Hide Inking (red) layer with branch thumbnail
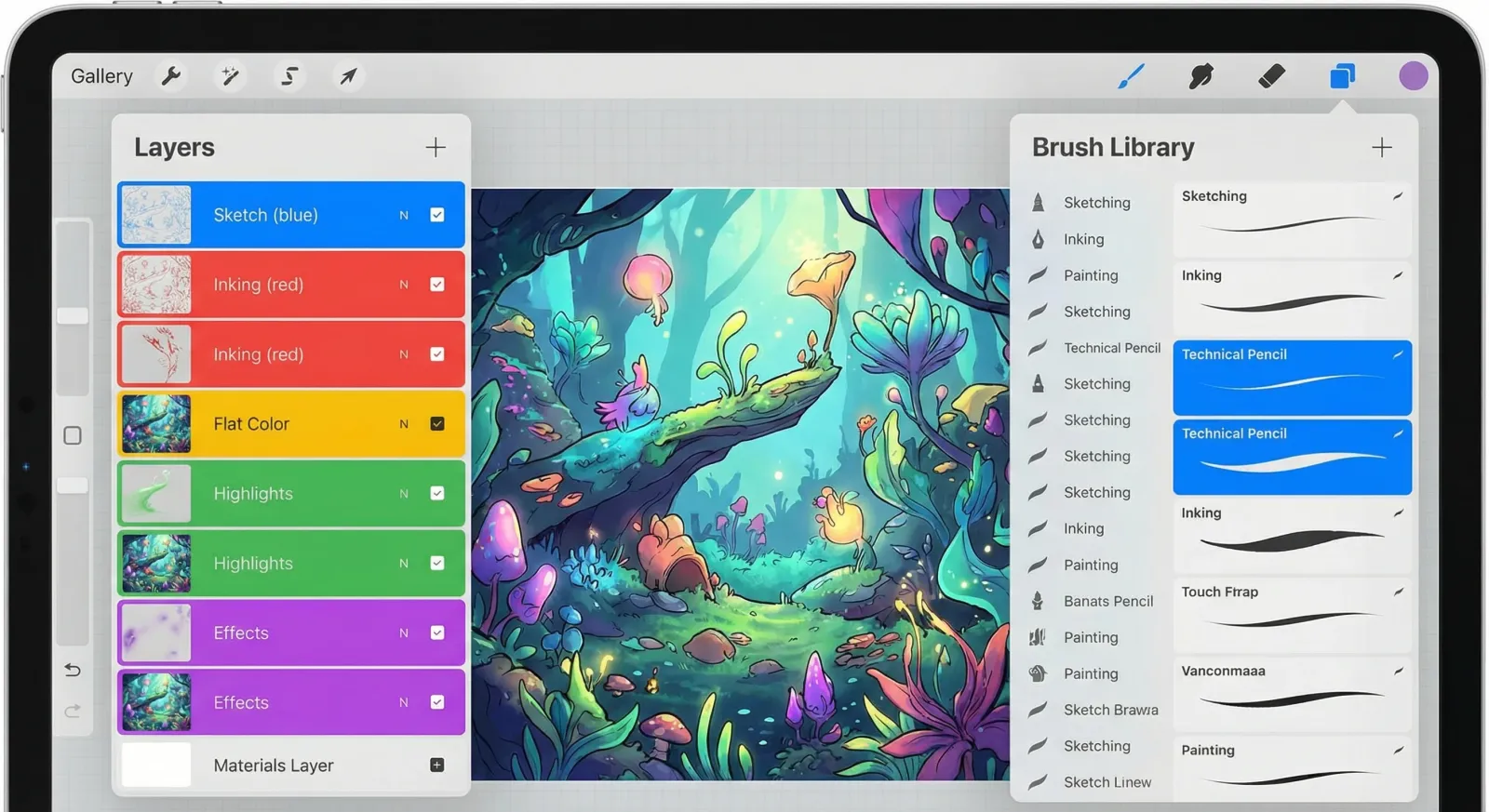 (x=437, y=354)
